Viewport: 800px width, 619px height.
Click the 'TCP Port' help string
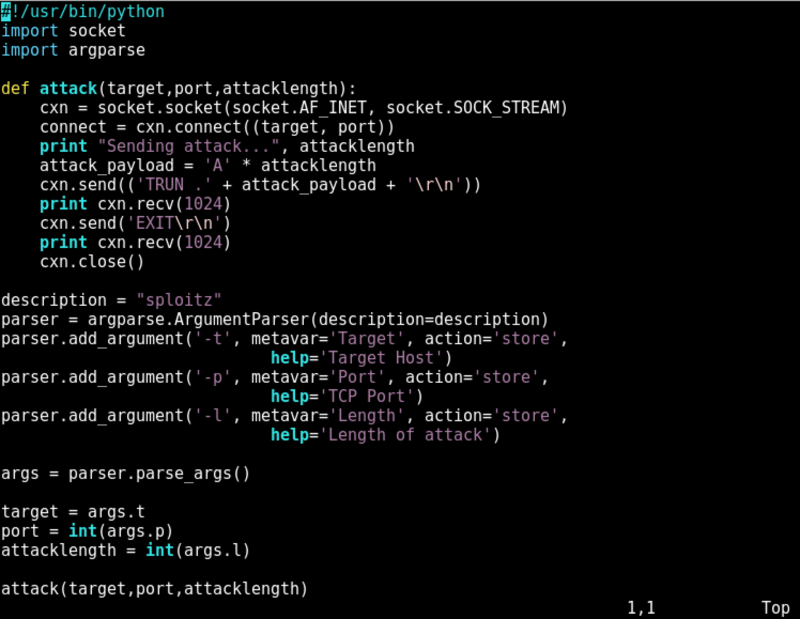(367, 397)
